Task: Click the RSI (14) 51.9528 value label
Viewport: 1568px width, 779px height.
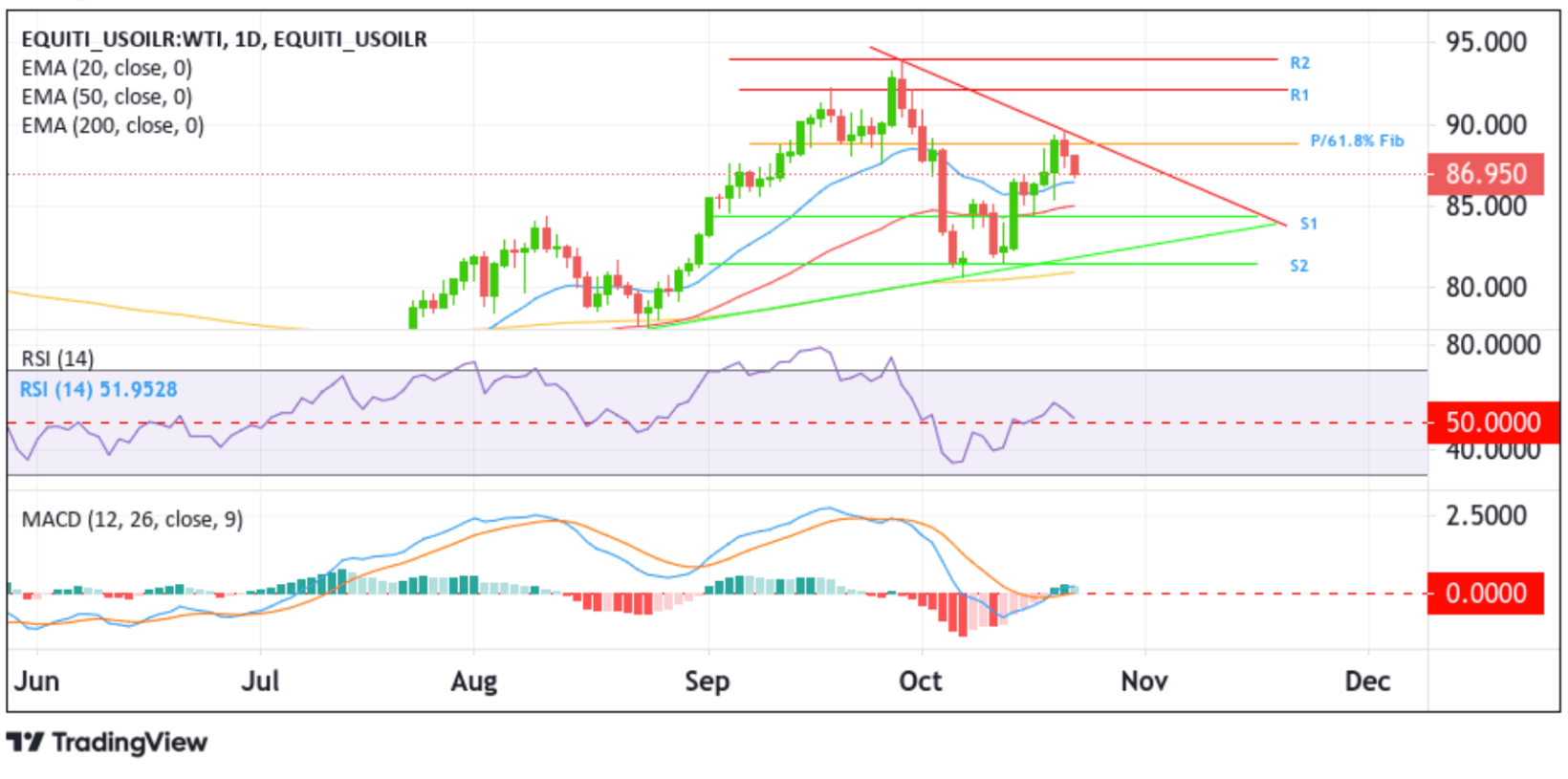Action: [x=98, y=389]
